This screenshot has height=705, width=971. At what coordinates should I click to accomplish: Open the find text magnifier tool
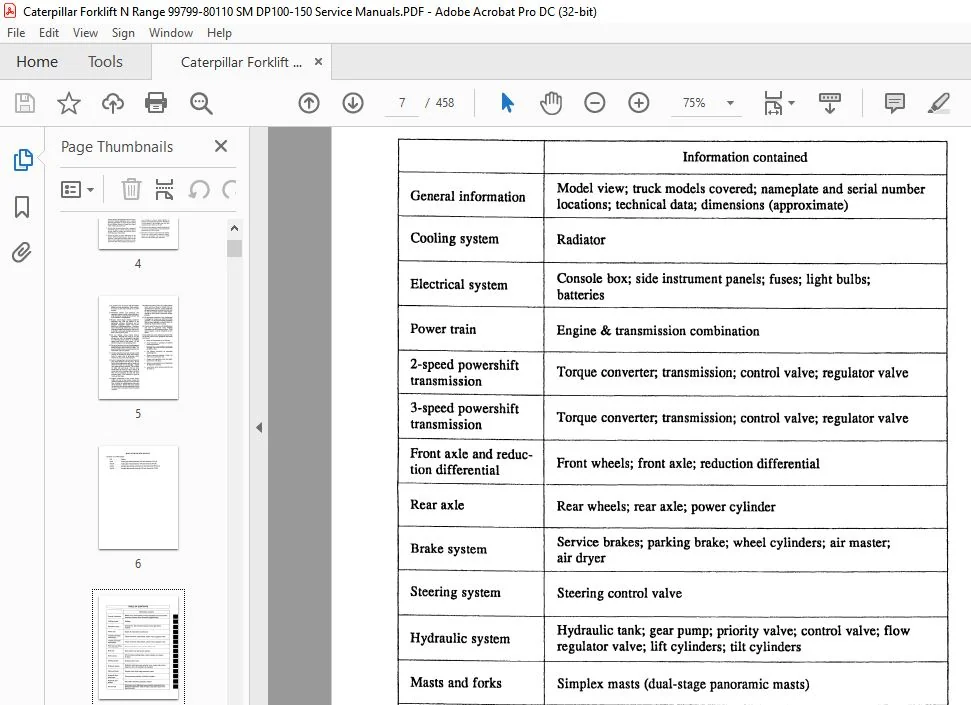[x=201, y=103]
